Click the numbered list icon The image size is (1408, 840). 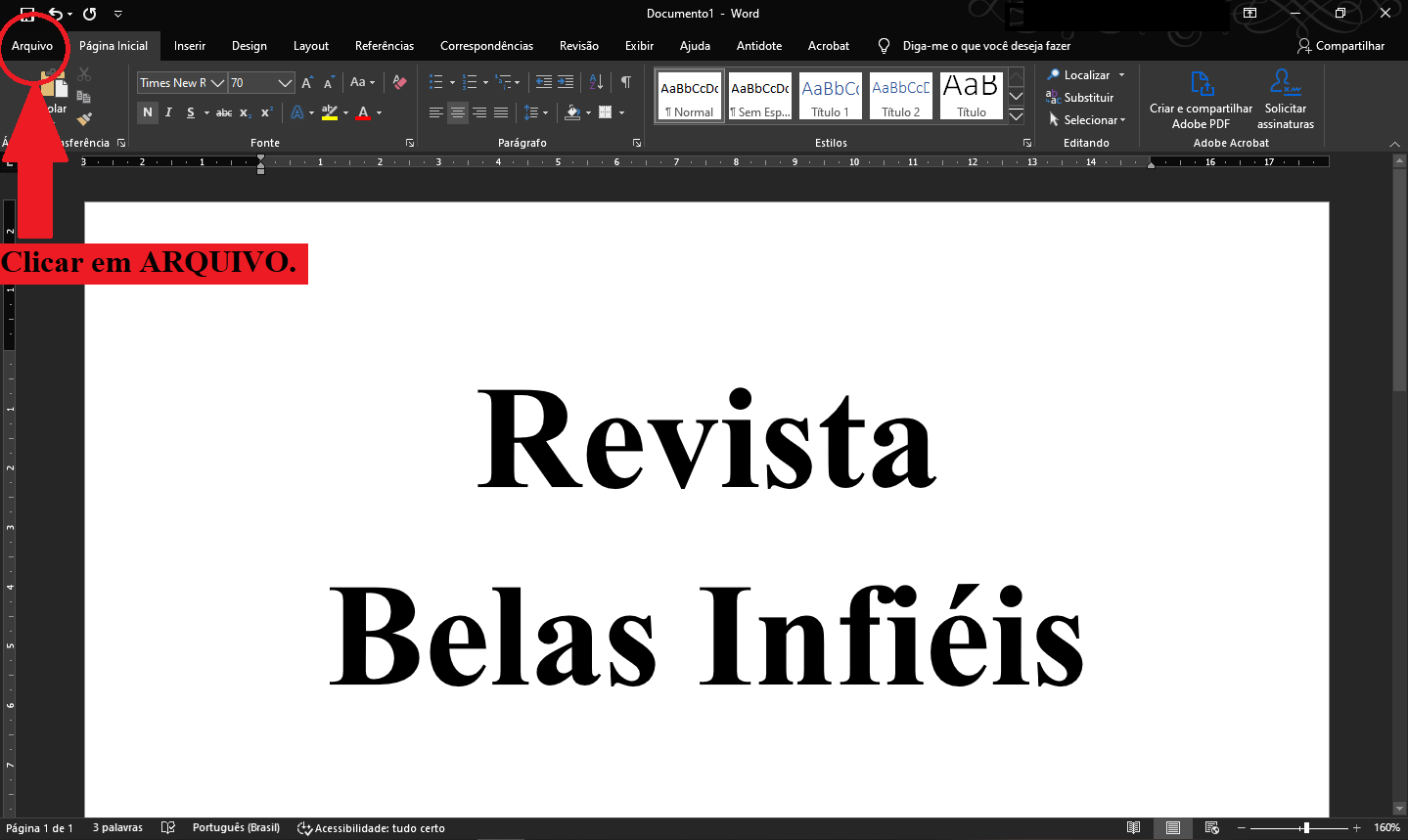(470, 82)
